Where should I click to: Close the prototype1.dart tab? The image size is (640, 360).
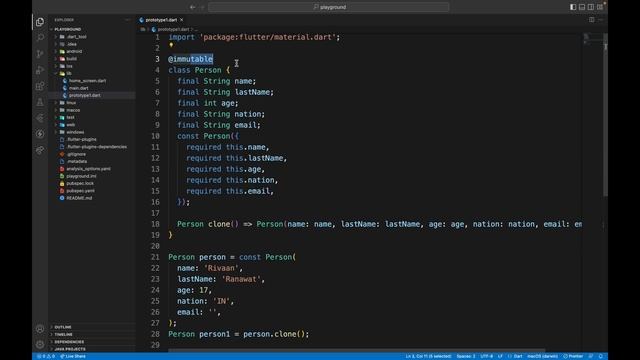pyautogui.click(x=182, y=20)
